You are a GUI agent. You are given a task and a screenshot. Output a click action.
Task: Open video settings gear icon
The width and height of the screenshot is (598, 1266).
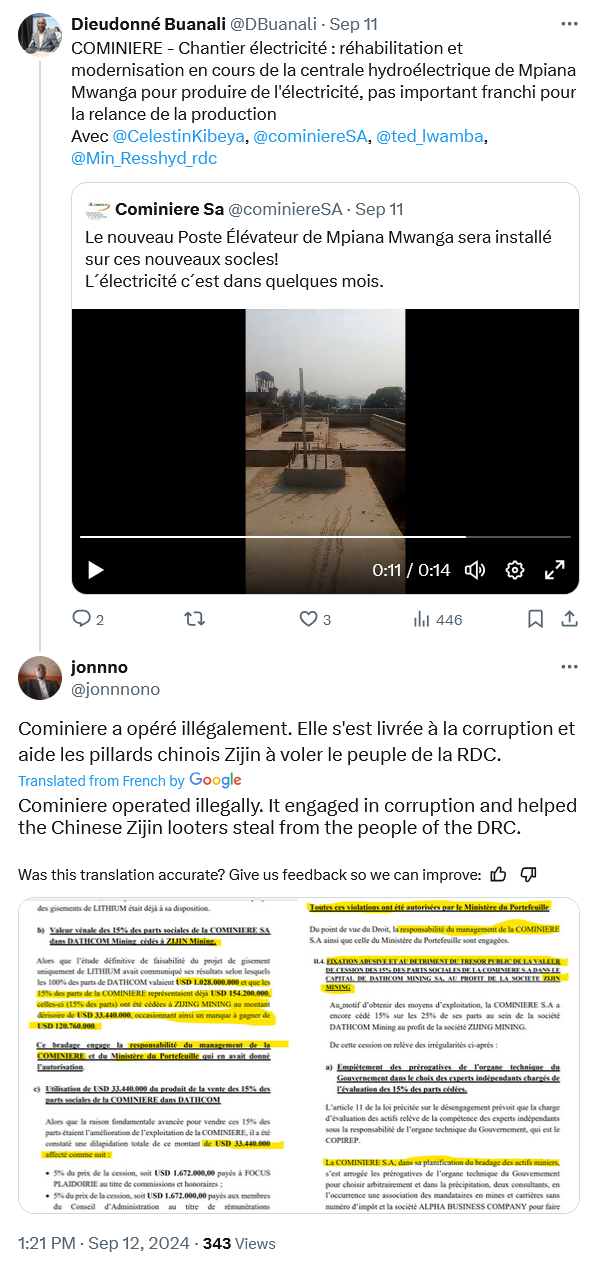(515, 570)
